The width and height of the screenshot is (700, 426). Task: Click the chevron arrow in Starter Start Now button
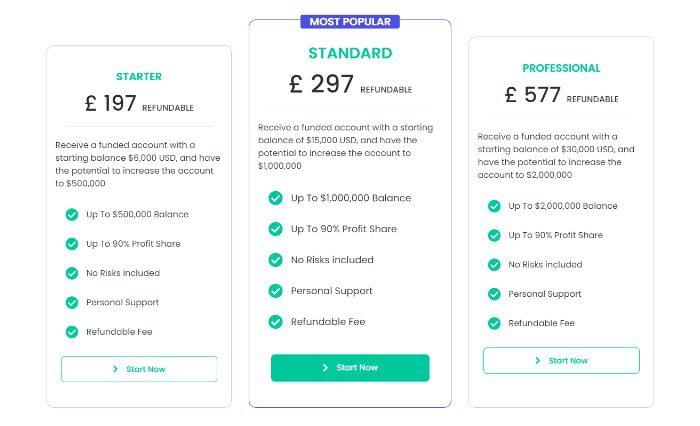(116, 369)
